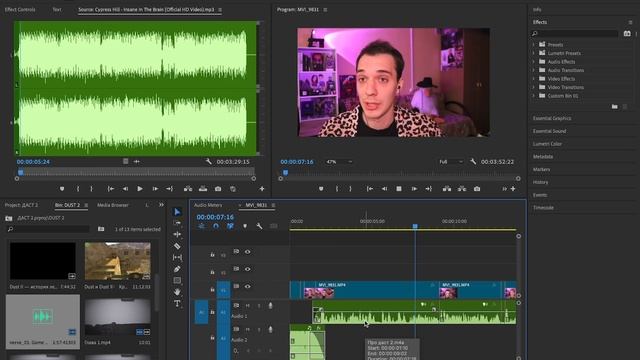Viewport: 640px width, 360px height.
Task: Open Program monitor settings wrench
Action: 473,162
